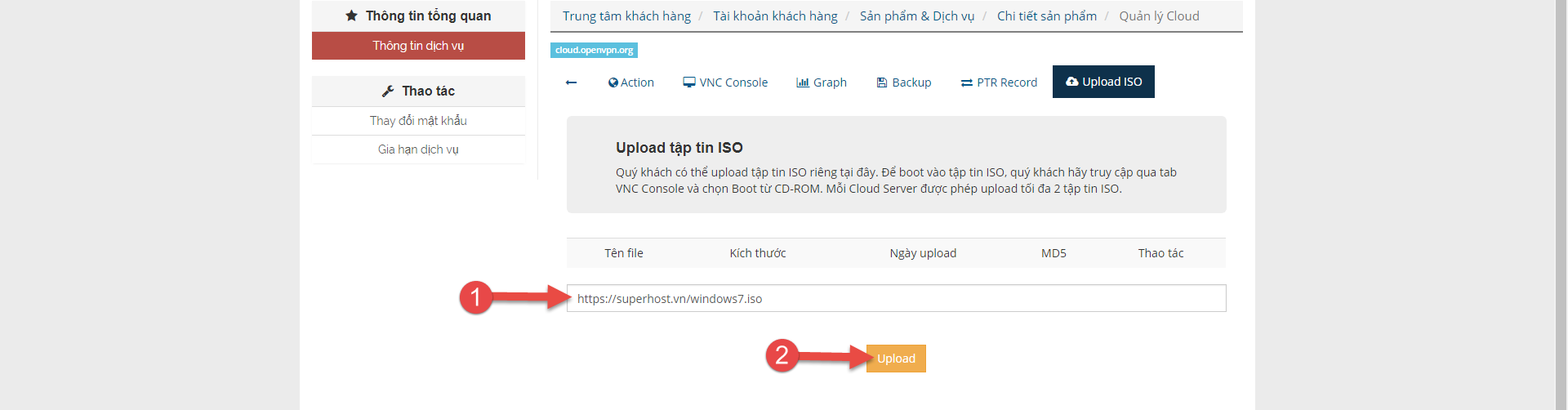Navigate to Sản phẩm & Dịch vụ breadcrumb
Image resolution: width=1568 pixels, height=410 pixels.
click(917, 16)
